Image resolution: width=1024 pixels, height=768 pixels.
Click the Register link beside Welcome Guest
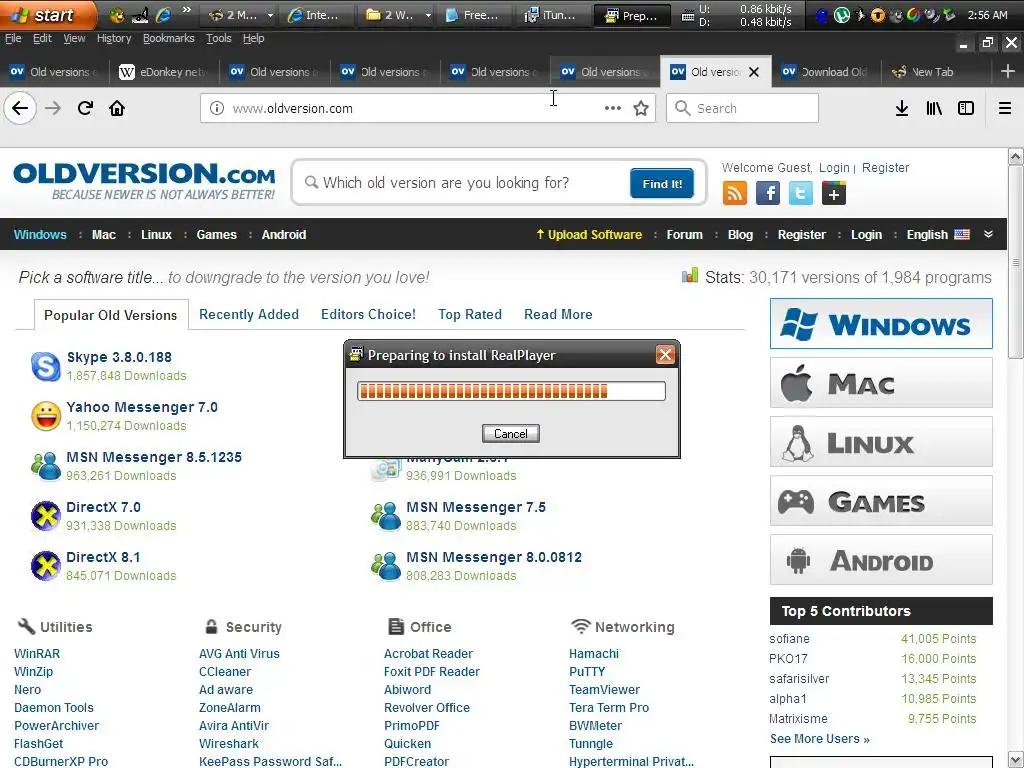[x=886, y=168]
